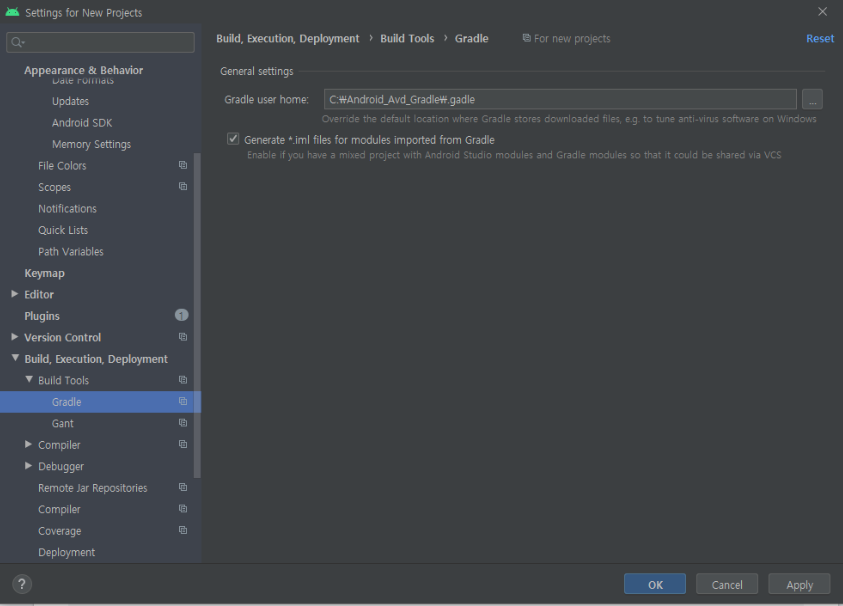This screenshot has height=606, width=843.
Task: Collapse Build, Execution, Deployment group
Action: (15, 358)
